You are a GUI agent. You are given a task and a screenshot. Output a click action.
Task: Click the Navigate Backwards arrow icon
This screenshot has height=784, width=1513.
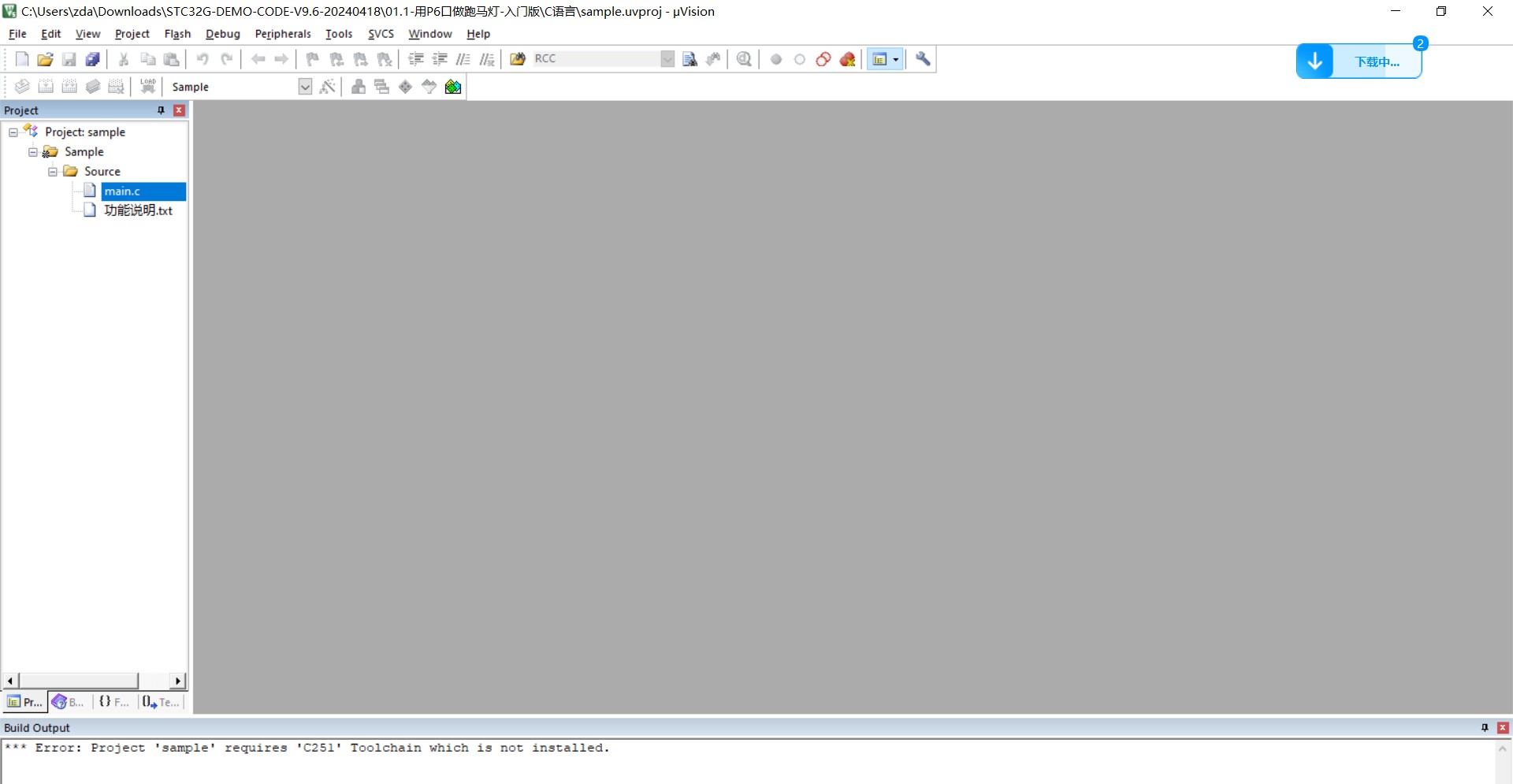(258, 59)
